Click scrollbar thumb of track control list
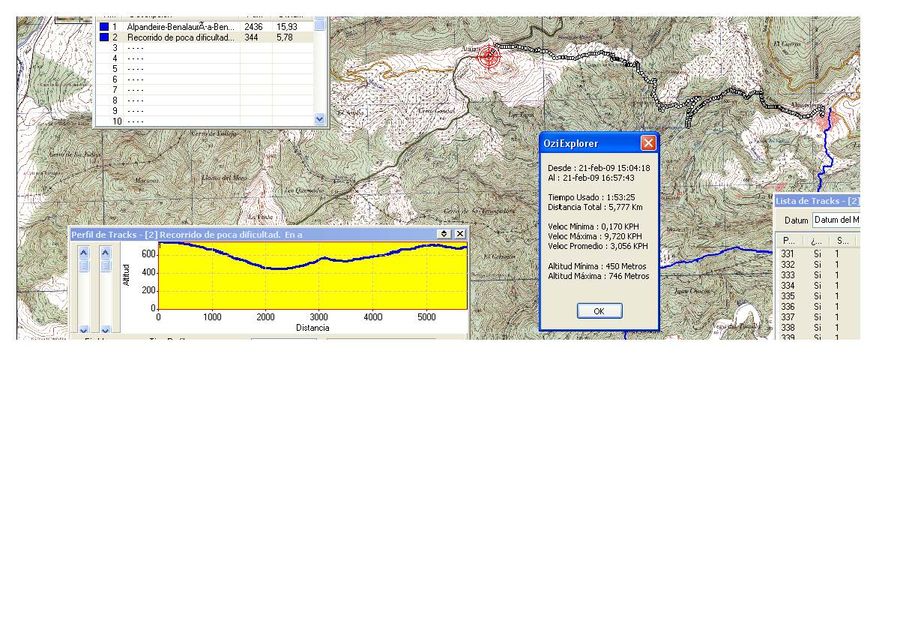Viewport: 903px width, 639px height. point(320,25)
